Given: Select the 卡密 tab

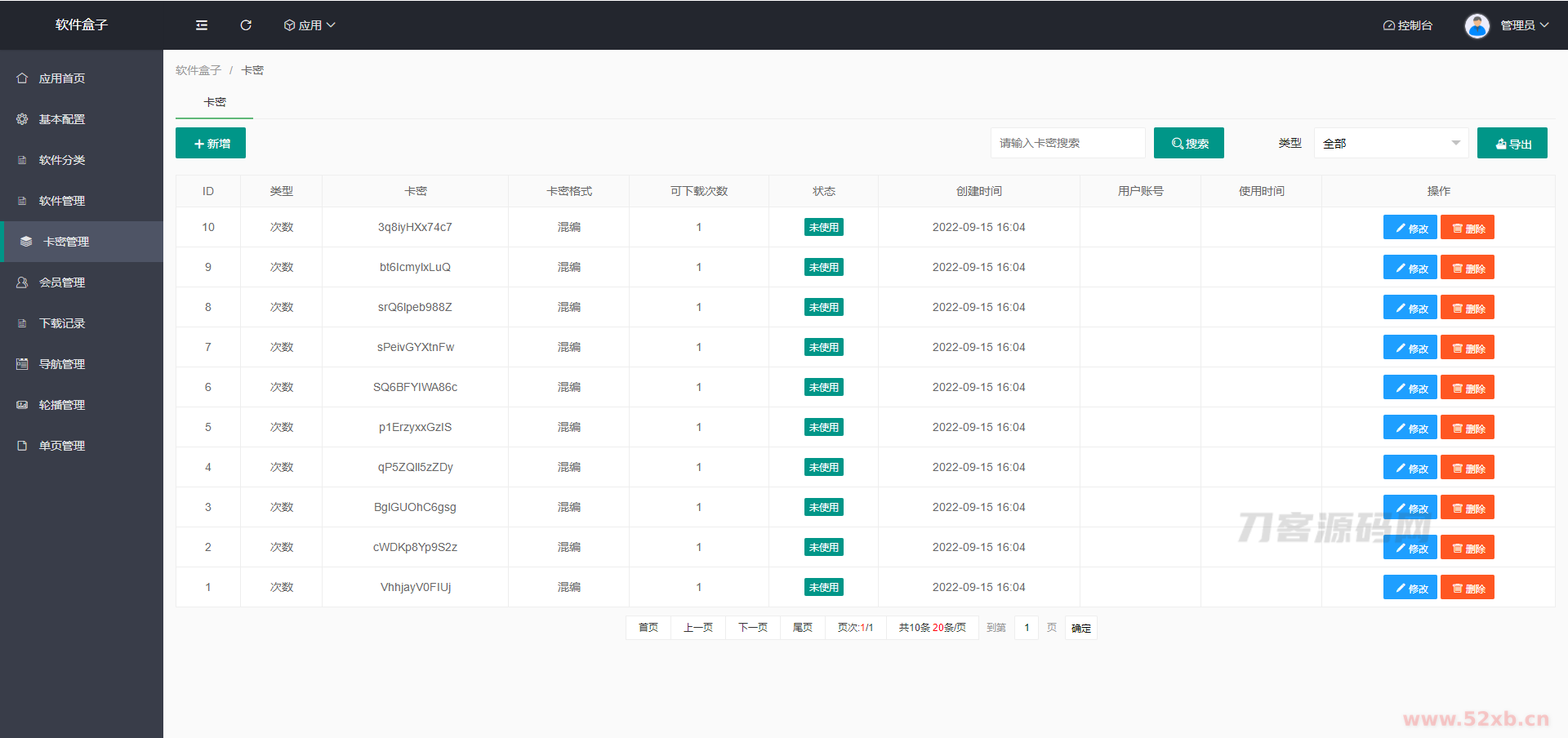Looking at the screenshot, I should [x=215, y=102].
